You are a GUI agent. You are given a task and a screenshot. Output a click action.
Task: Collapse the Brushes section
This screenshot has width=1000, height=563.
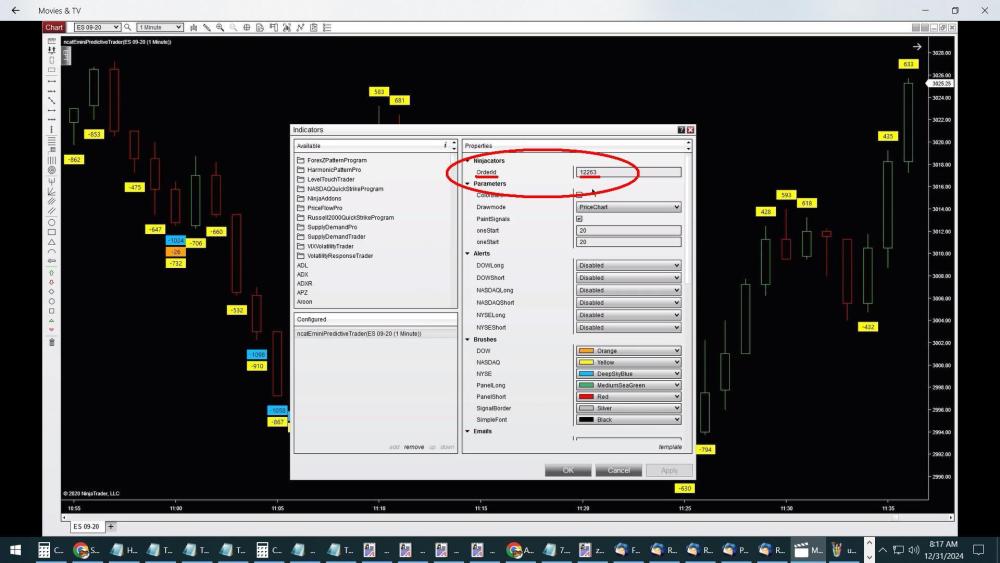(468, 339)
